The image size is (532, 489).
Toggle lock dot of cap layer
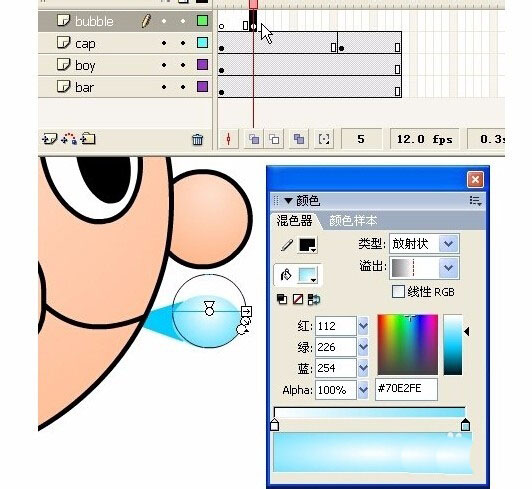click(x=183, y=43)
